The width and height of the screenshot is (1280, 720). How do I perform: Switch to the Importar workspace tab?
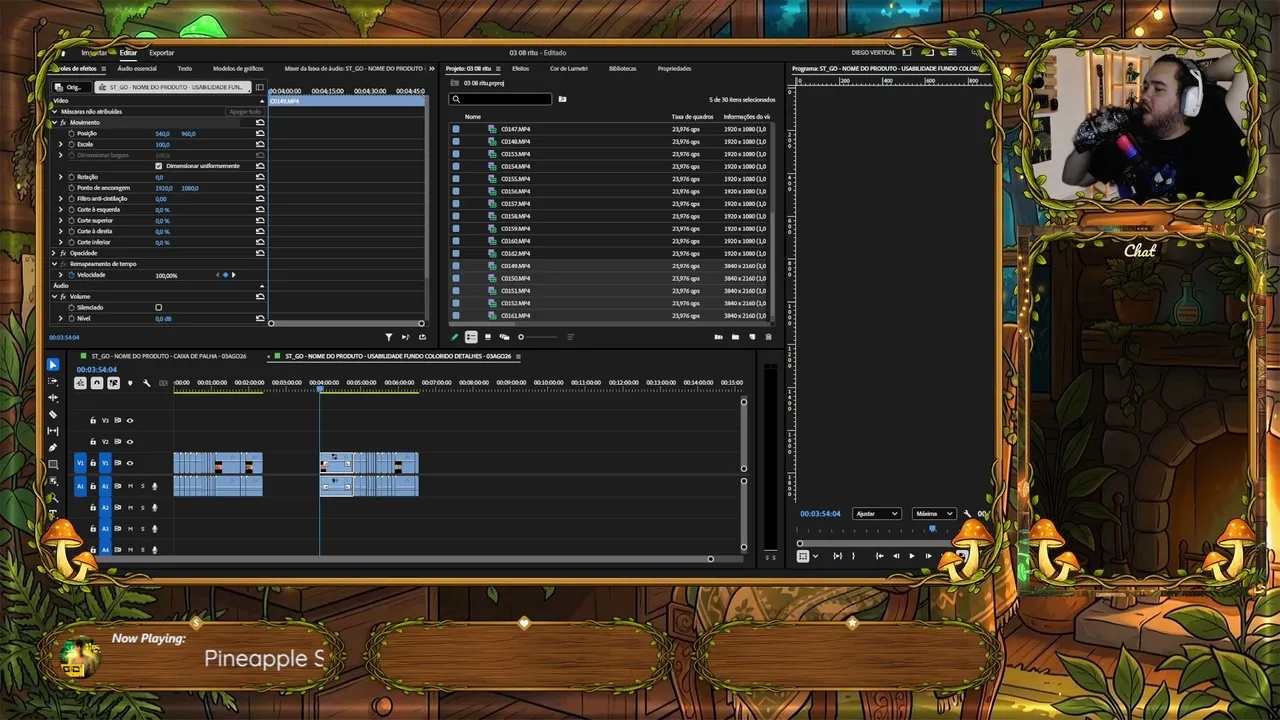[94, 53]
